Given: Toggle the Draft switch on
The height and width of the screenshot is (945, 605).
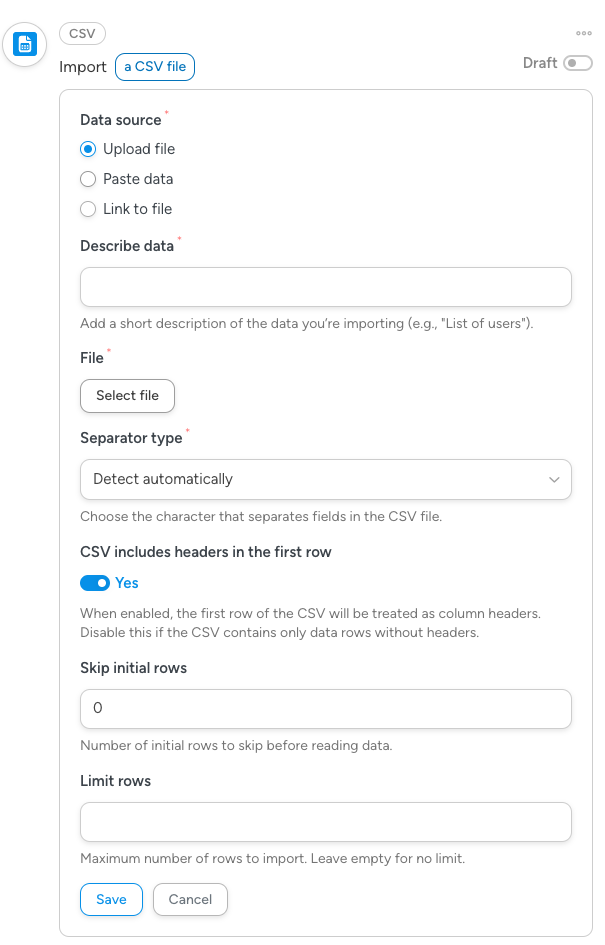Looking at the screenshot, I should (578, 63).
